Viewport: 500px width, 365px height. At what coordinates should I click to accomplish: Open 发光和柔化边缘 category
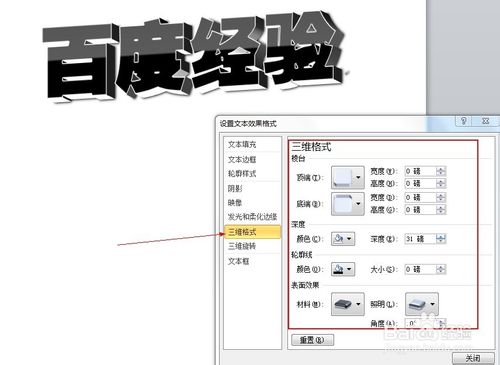pos(252,217)
